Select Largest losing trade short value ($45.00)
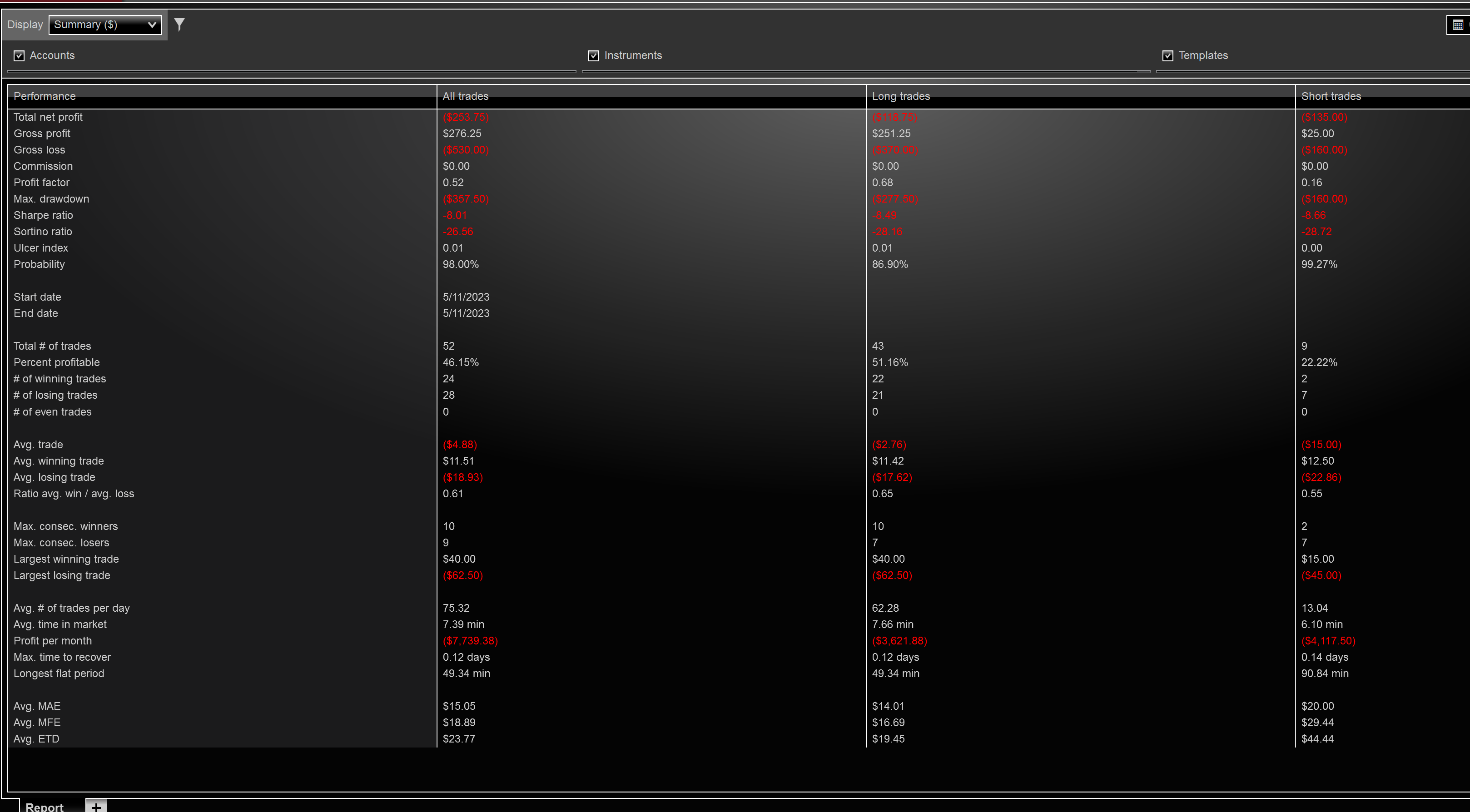Screen dimensions: 1470x812 point(1321,576)
